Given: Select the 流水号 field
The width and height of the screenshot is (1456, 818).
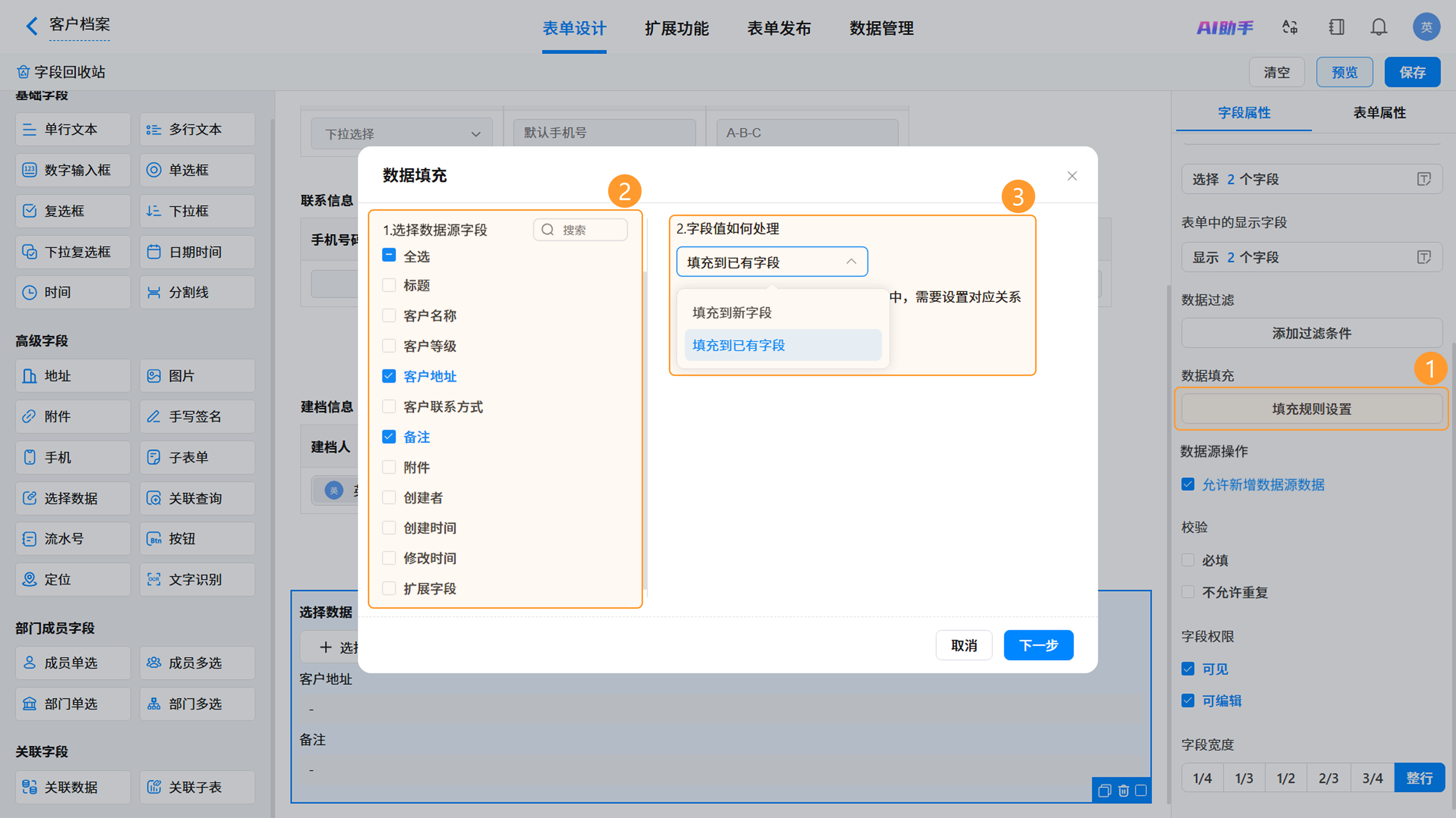Looking at the screenshot, I should tap(73, 539).
